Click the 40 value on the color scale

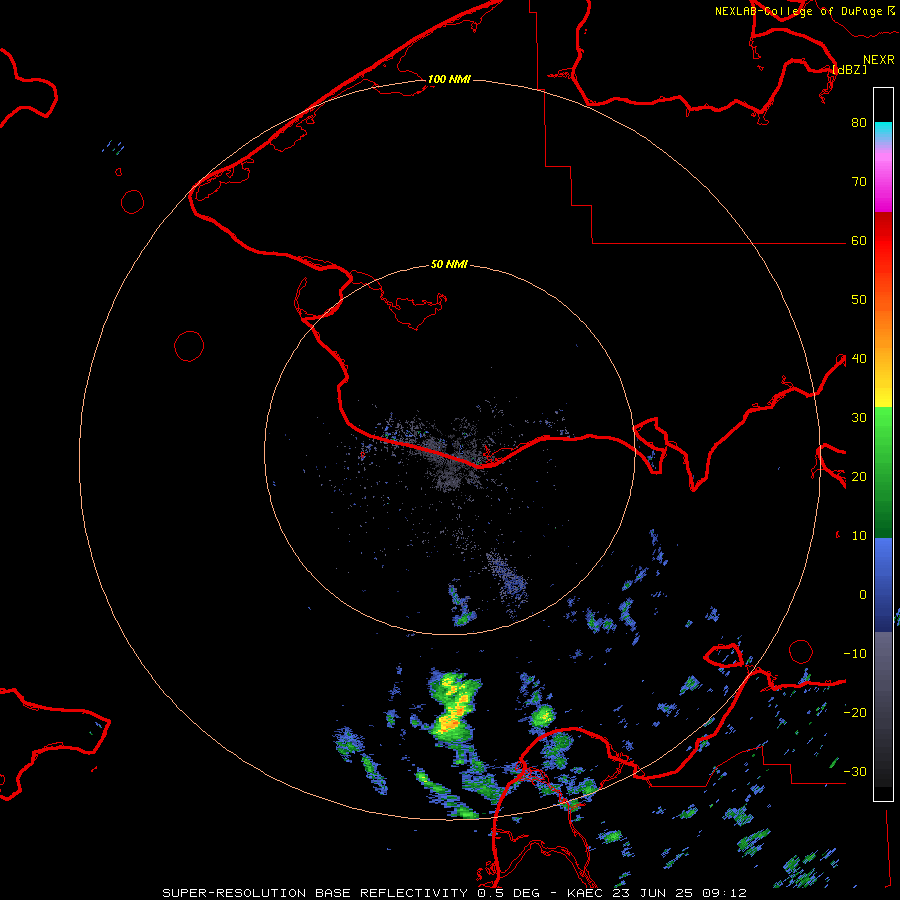(x=859, y=358)
